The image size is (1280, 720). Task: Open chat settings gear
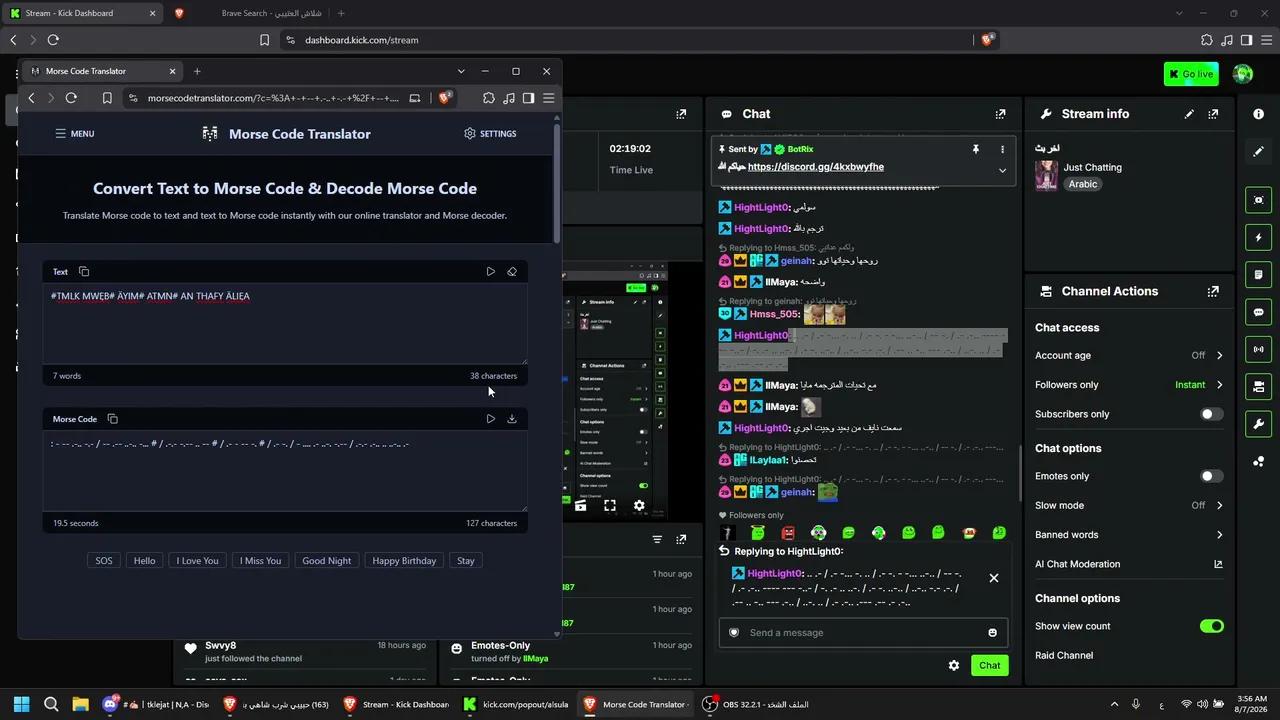click(954, 665)
